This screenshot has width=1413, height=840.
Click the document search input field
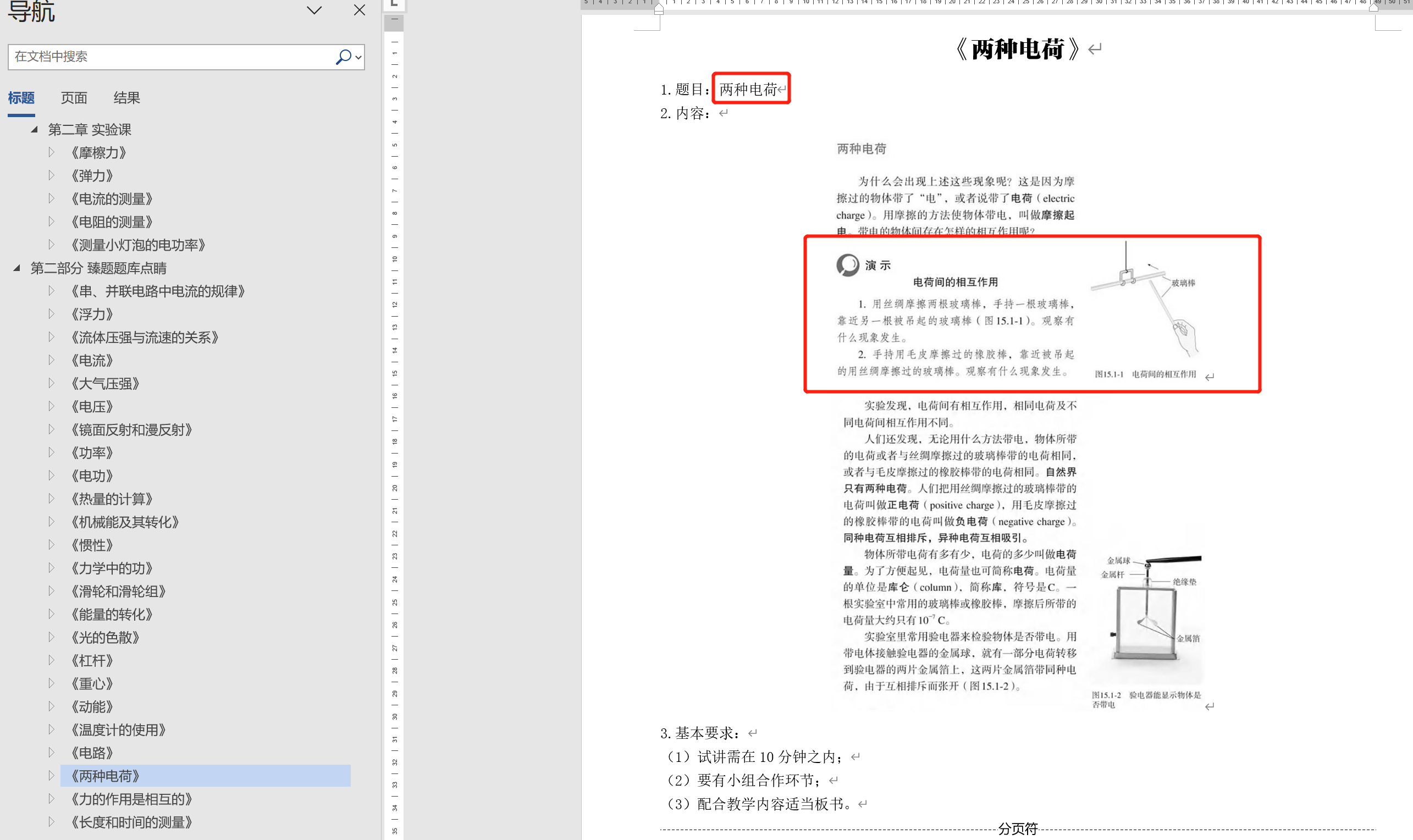point(170,57)
